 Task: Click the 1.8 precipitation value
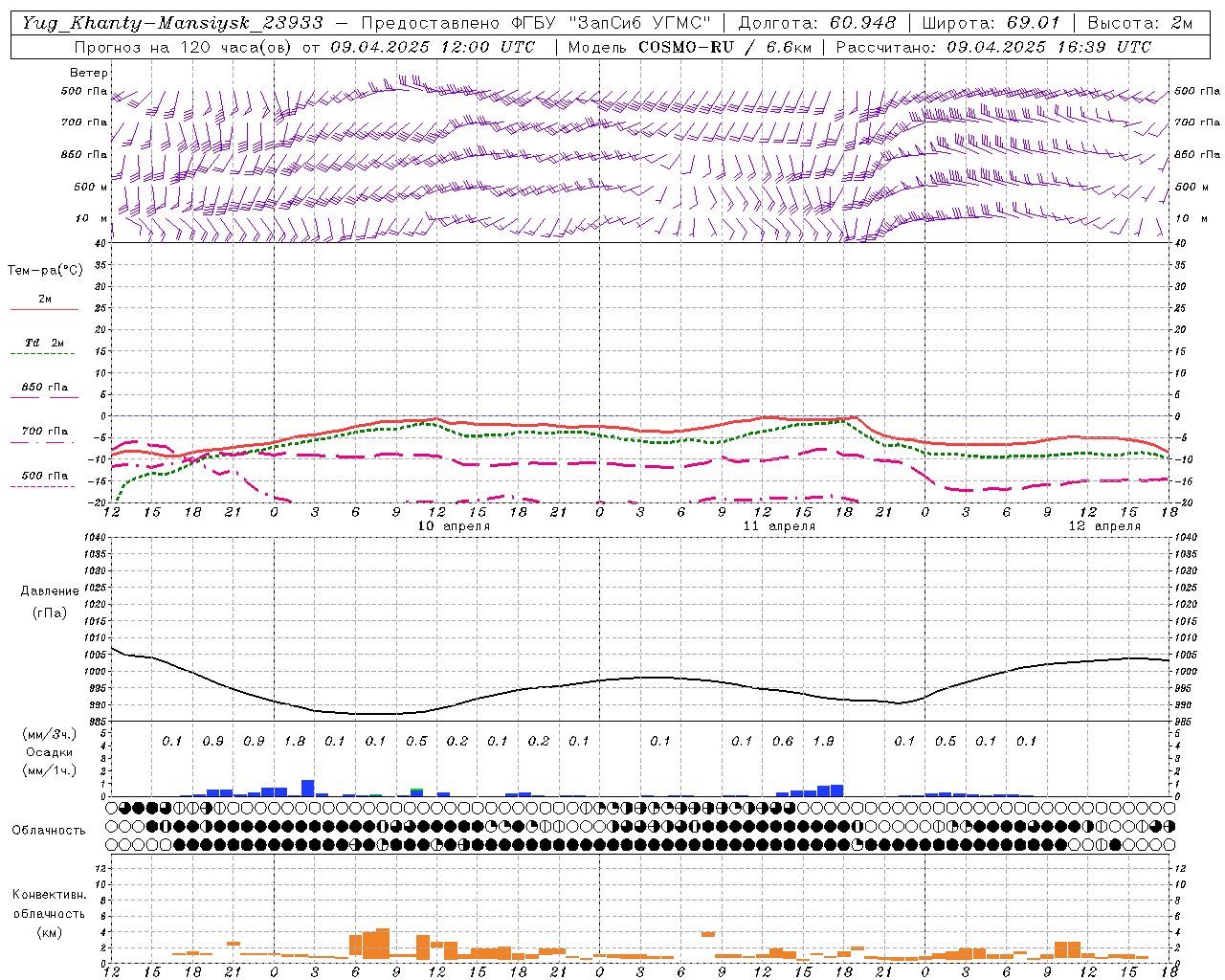[295, 741]
